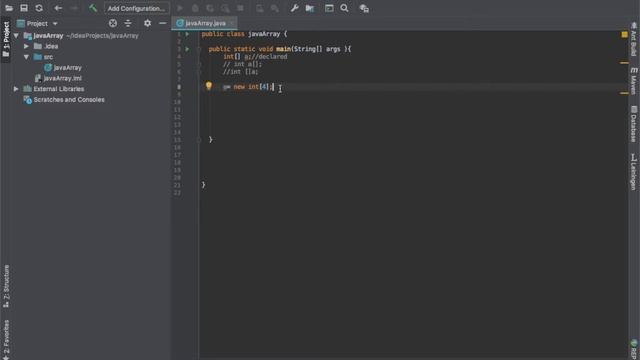This screenshot has height=360, width=640.
Task: Click the 'int[] a;//declared' code line
Action: [255, 57]
